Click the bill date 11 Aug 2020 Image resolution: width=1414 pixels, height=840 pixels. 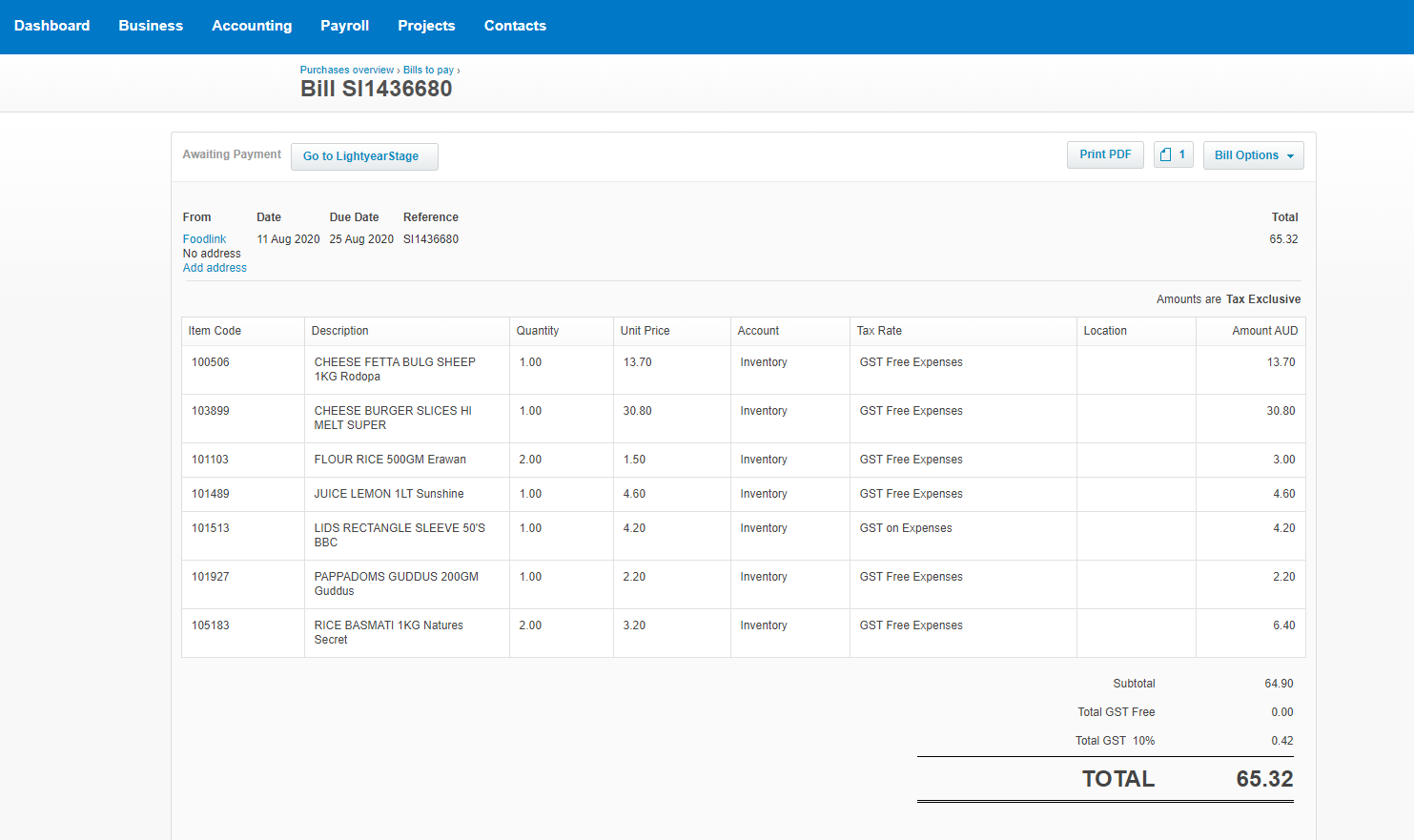[x=288, y=239]
